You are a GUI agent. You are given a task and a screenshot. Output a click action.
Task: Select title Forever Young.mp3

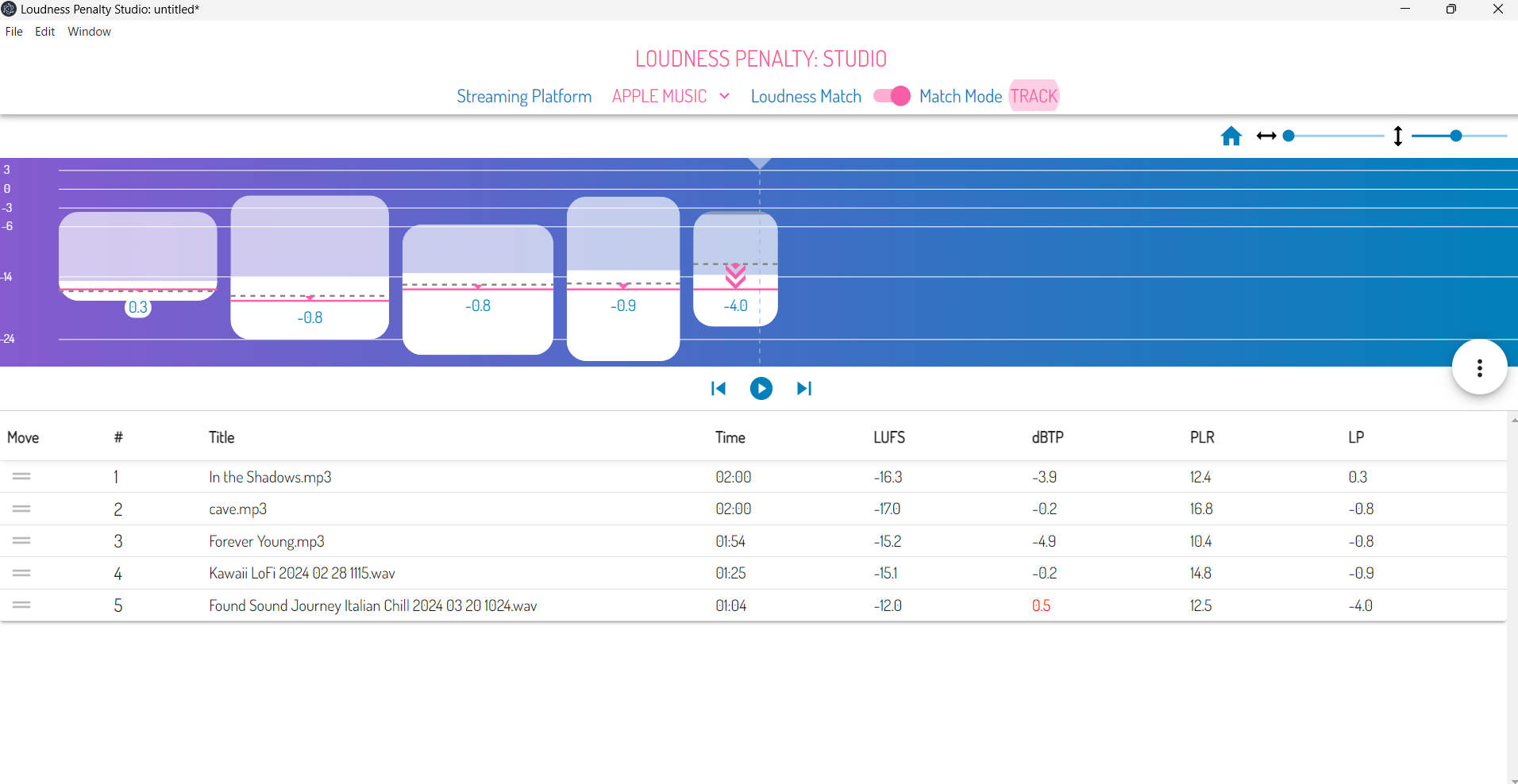point(267,541)
